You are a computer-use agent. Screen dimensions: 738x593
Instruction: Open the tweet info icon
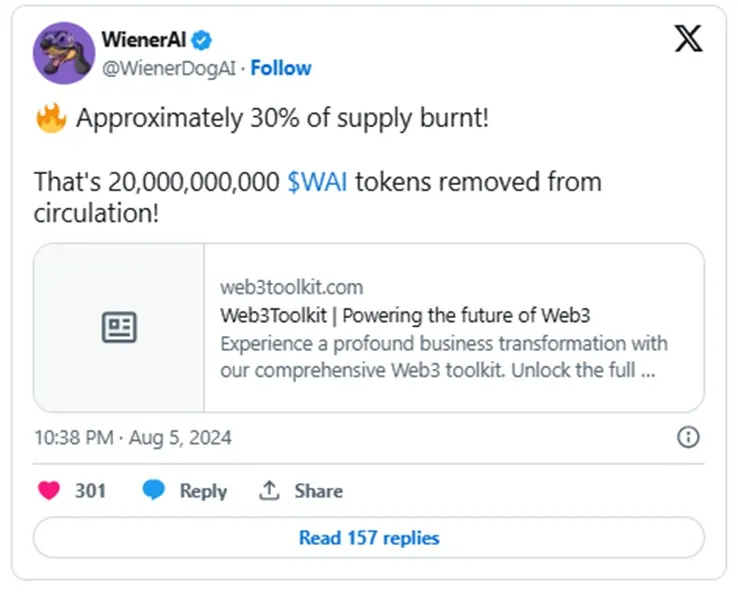click(x=688, y=437)
